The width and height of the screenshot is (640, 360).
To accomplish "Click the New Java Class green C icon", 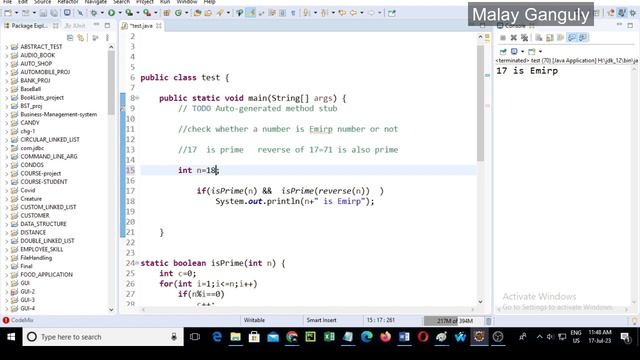I will coord(178,13).
